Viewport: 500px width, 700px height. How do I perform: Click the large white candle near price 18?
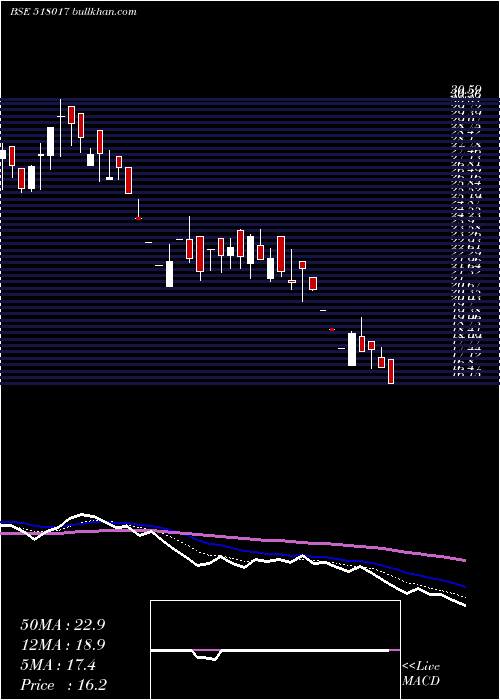tap(352, 349)
